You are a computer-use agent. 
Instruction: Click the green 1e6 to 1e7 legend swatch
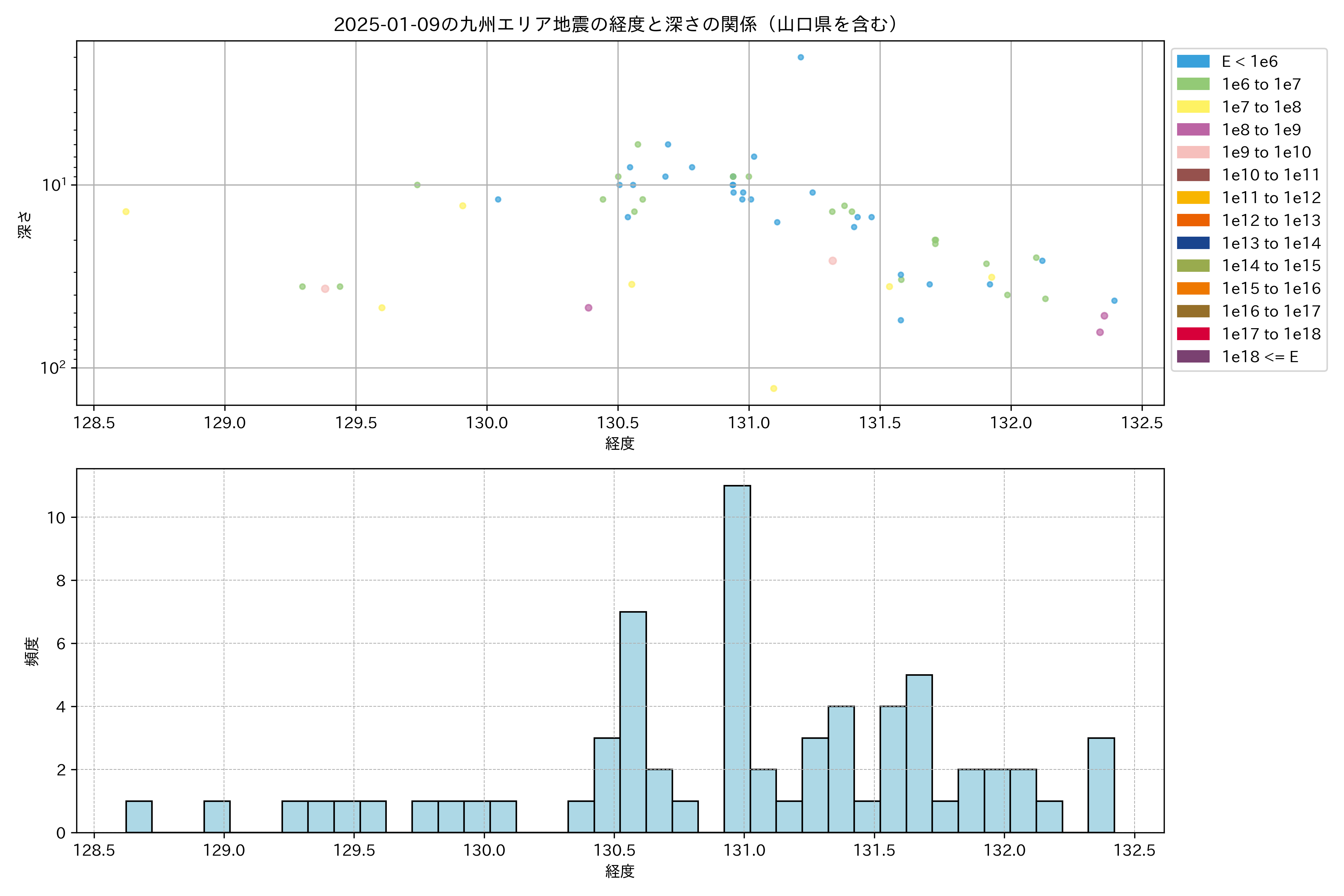[x=1193, y=84]
